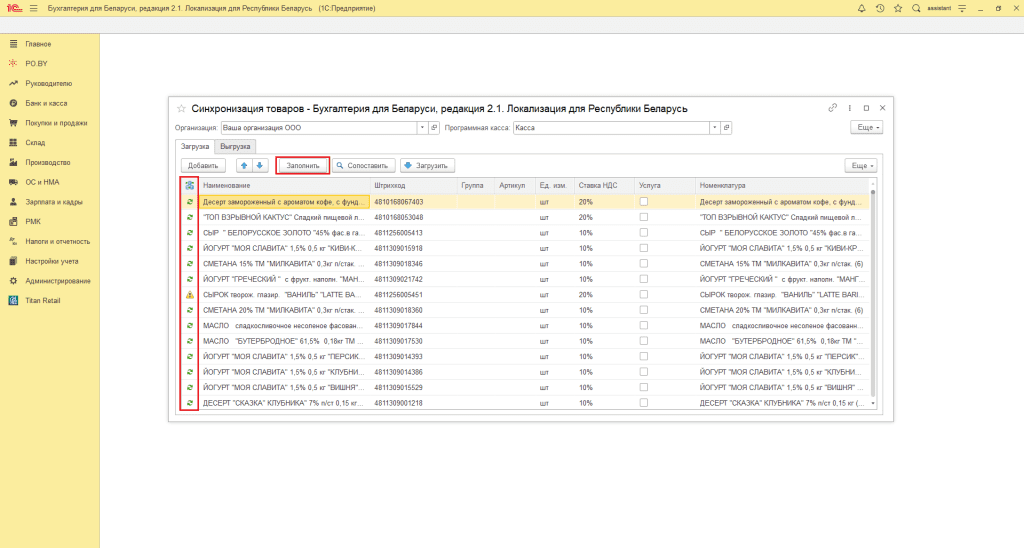Viewport: 1024px width, 548px height.
Task: Open the dialog's three-dot menu
Action: pyautogui.click(x=850, y=108)
